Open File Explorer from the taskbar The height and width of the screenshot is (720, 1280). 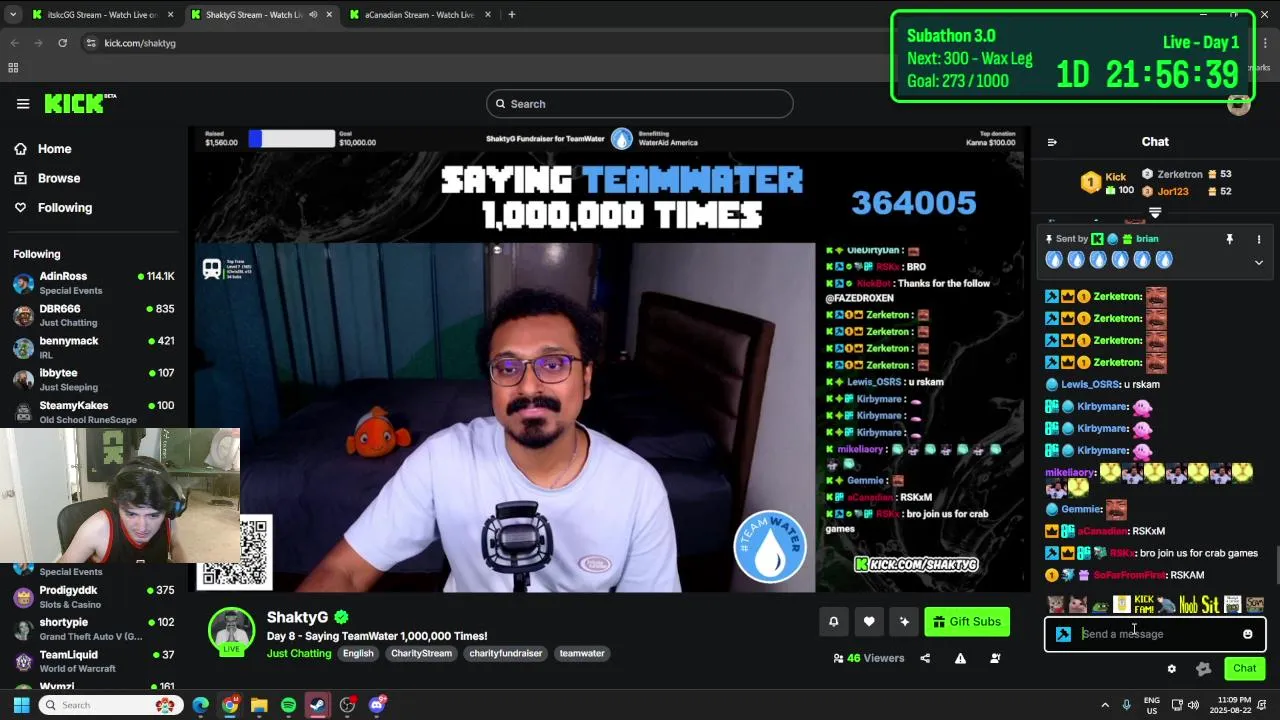259,705
